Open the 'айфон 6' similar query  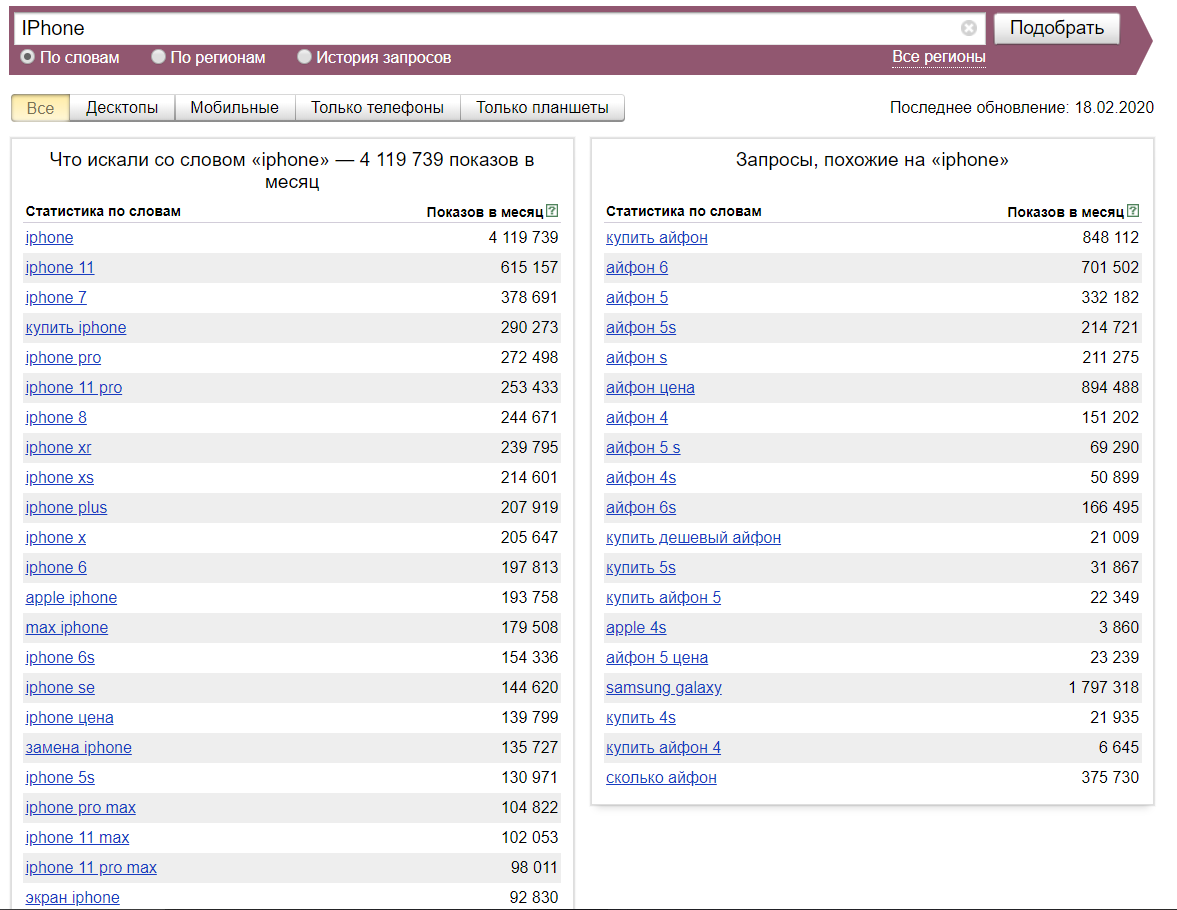pyautogui.click(x=637, y=267)
